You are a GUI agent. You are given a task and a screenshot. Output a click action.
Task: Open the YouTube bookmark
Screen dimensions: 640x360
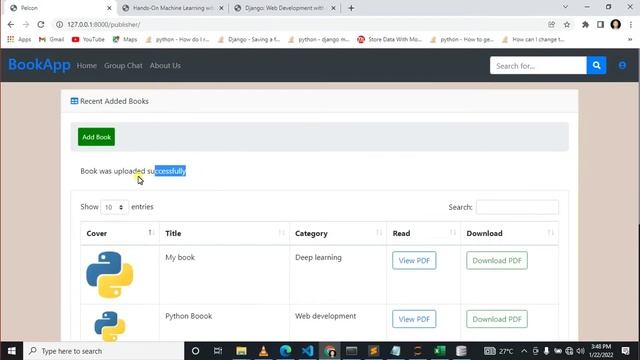(88, 40)
